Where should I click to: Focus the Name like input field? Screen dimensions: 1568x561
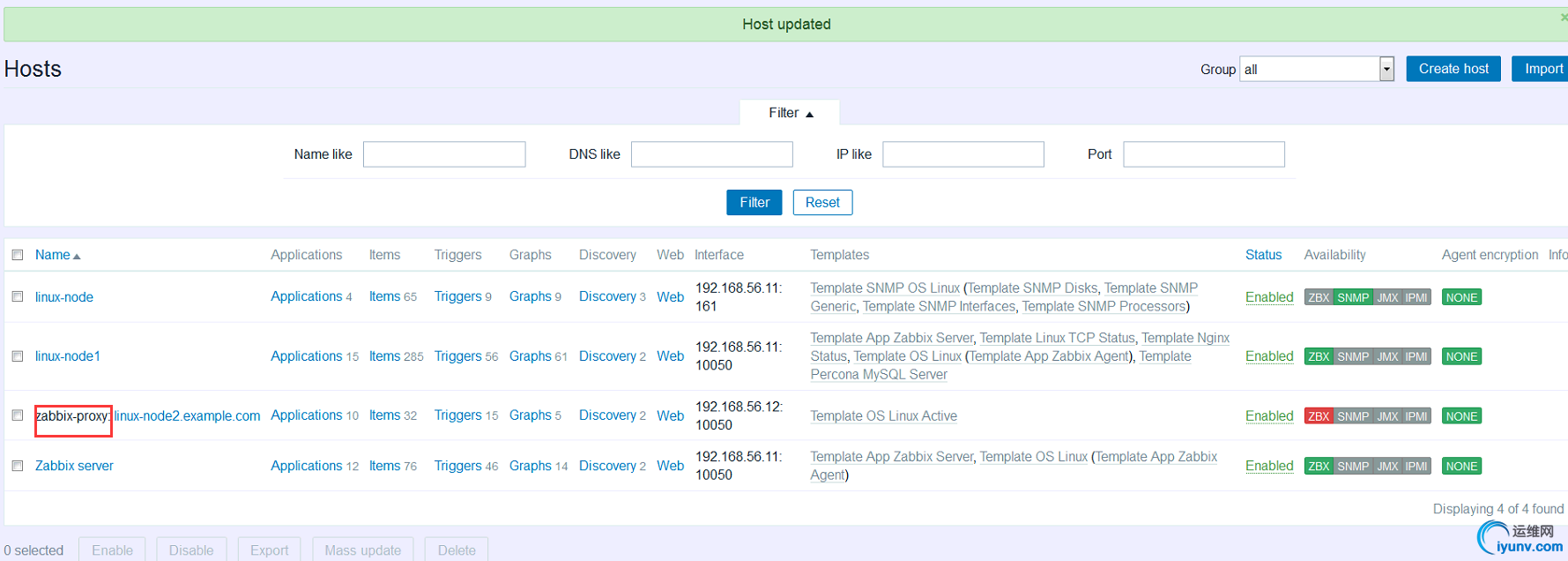click(x=444, y=154)
